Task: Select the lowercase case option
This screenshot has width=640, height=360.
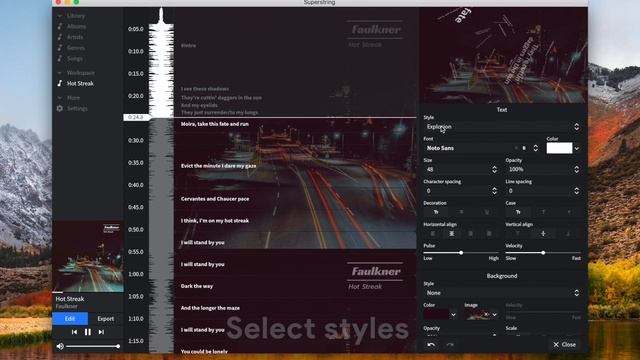Action: click(x=569, y=212)
